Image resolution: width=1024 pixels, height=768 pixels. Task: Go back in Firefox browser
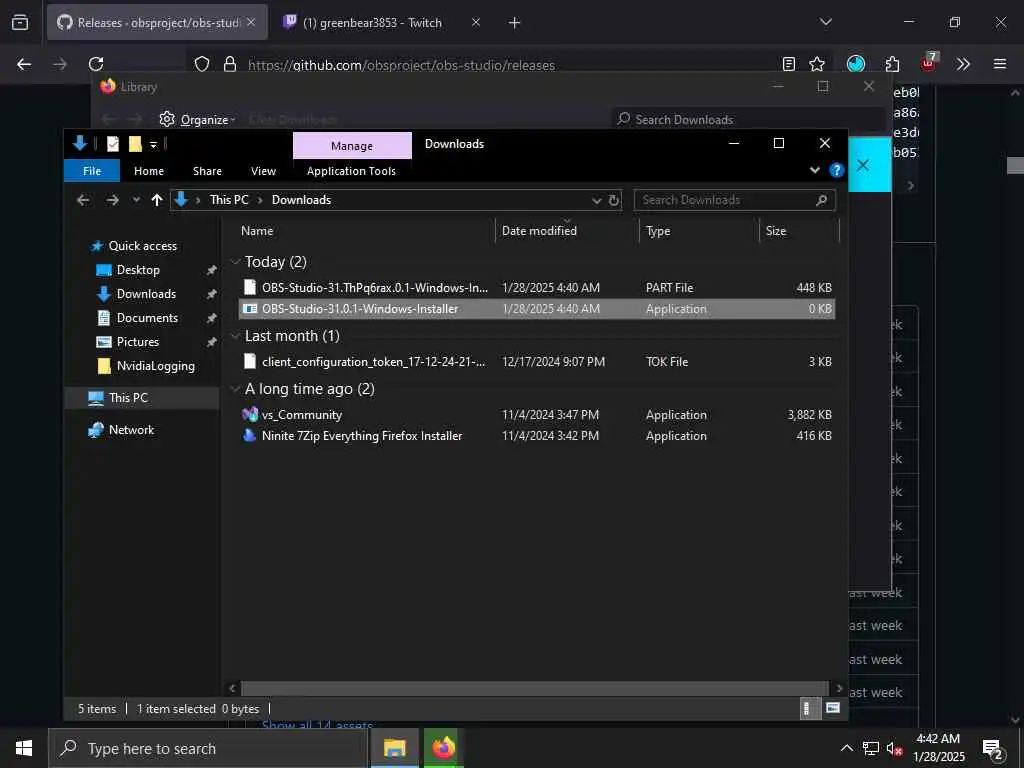click(24, 64)
